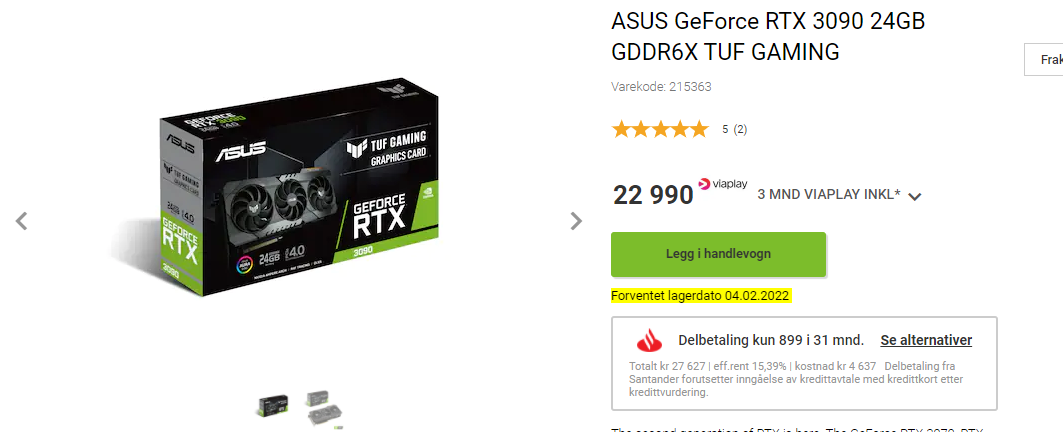Advance to the next product image arrow
This screenshot has height=432, width=1063.
point(576,221)
